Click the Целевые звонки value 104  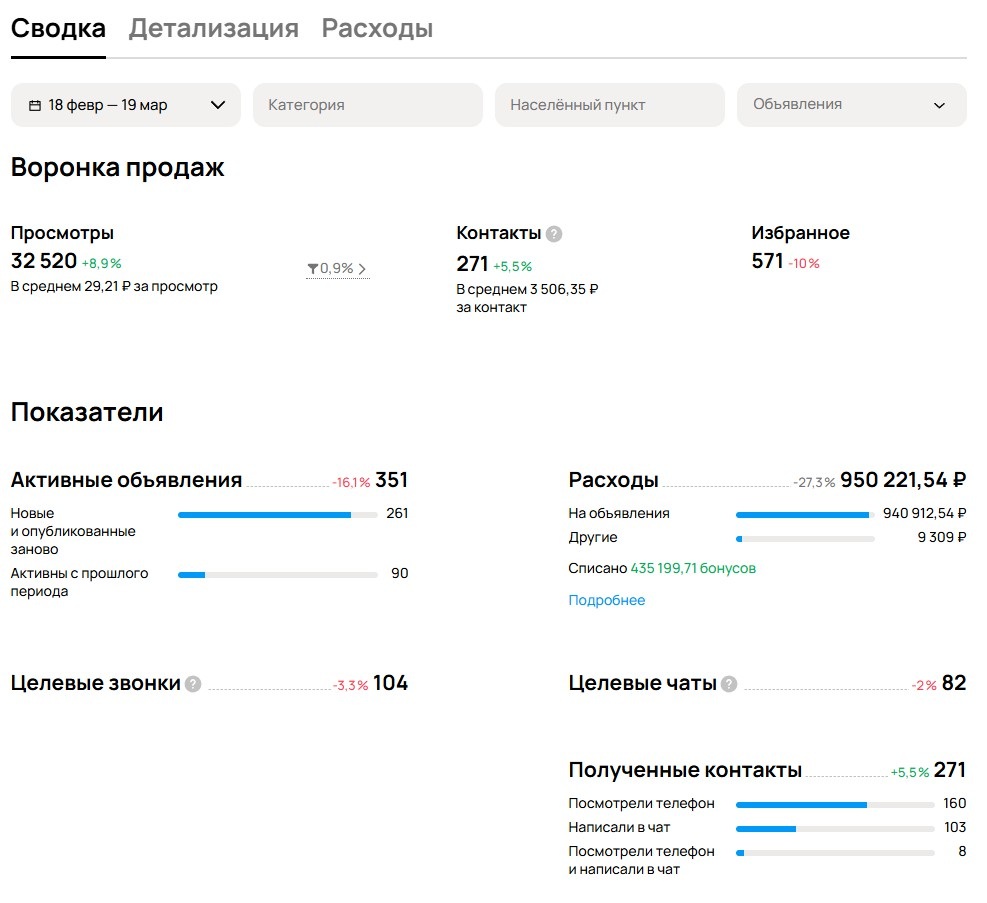coord(390,683)
